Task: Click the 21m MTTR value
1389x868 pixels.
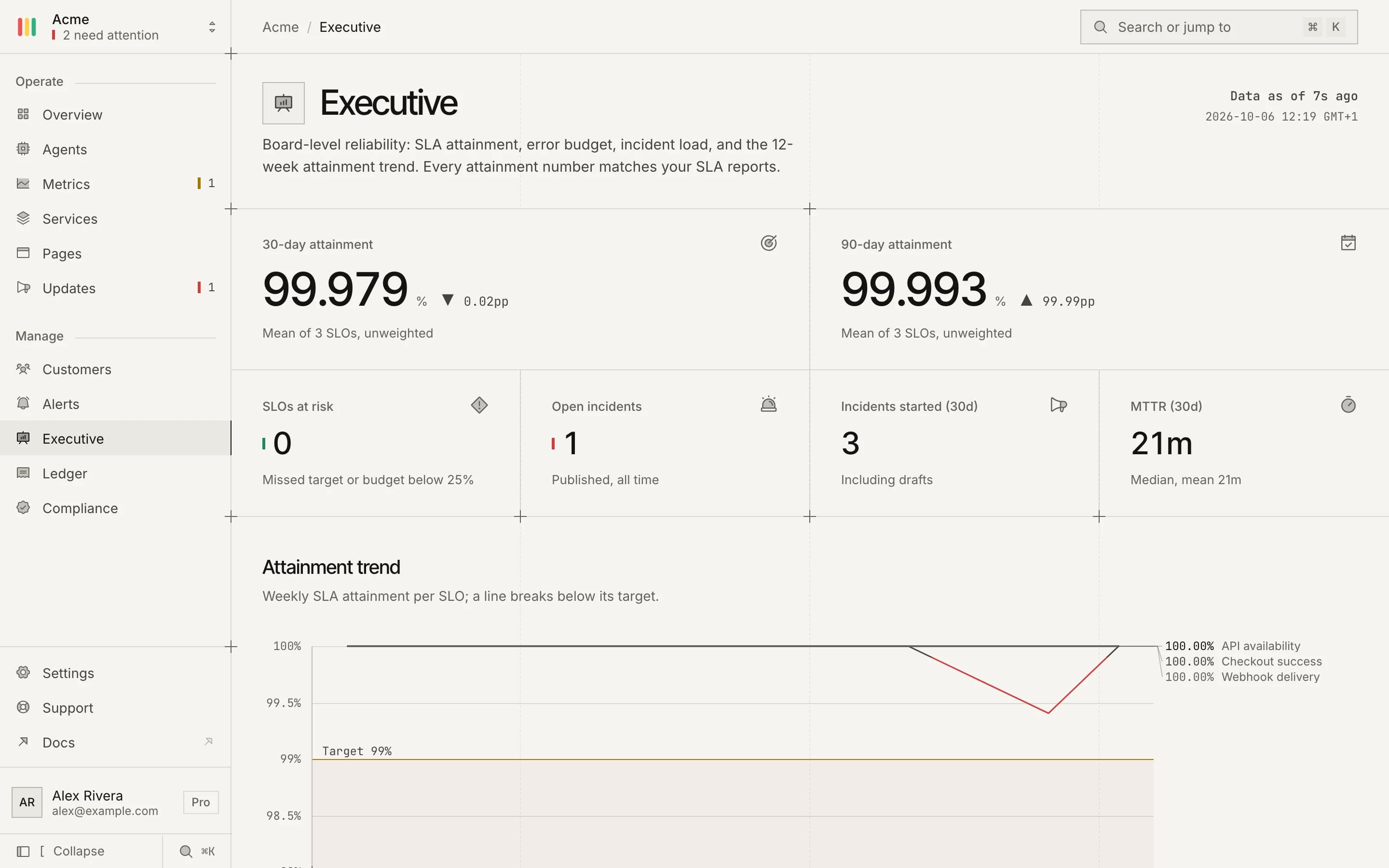Action: (1161, 443)
